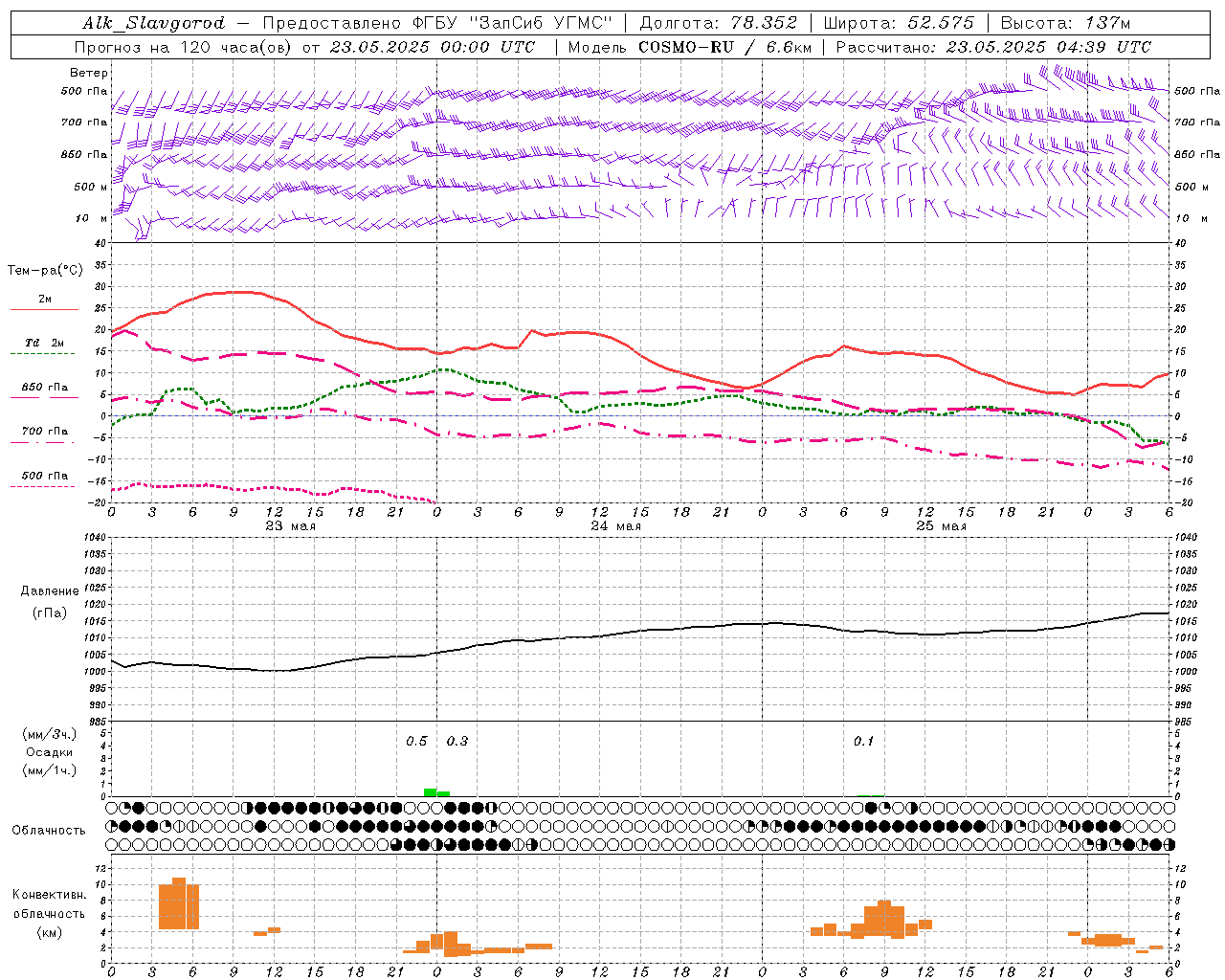The height and width of the screenshot is (980, 1225).
Task: Click the "Облачность" cloud cover label
Action: [x=49, y=830]
